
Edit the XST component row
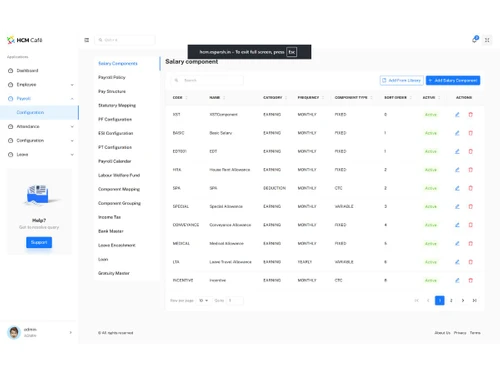click(457, 115)
